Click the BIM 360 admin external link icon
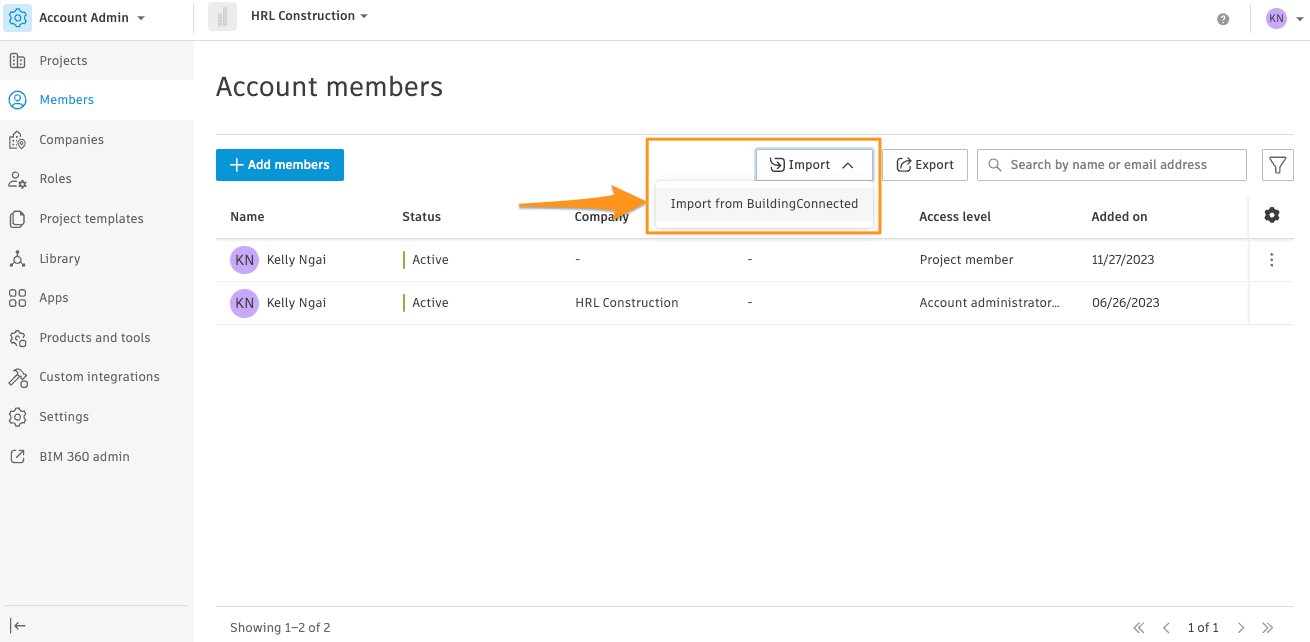 click(17, 457)
